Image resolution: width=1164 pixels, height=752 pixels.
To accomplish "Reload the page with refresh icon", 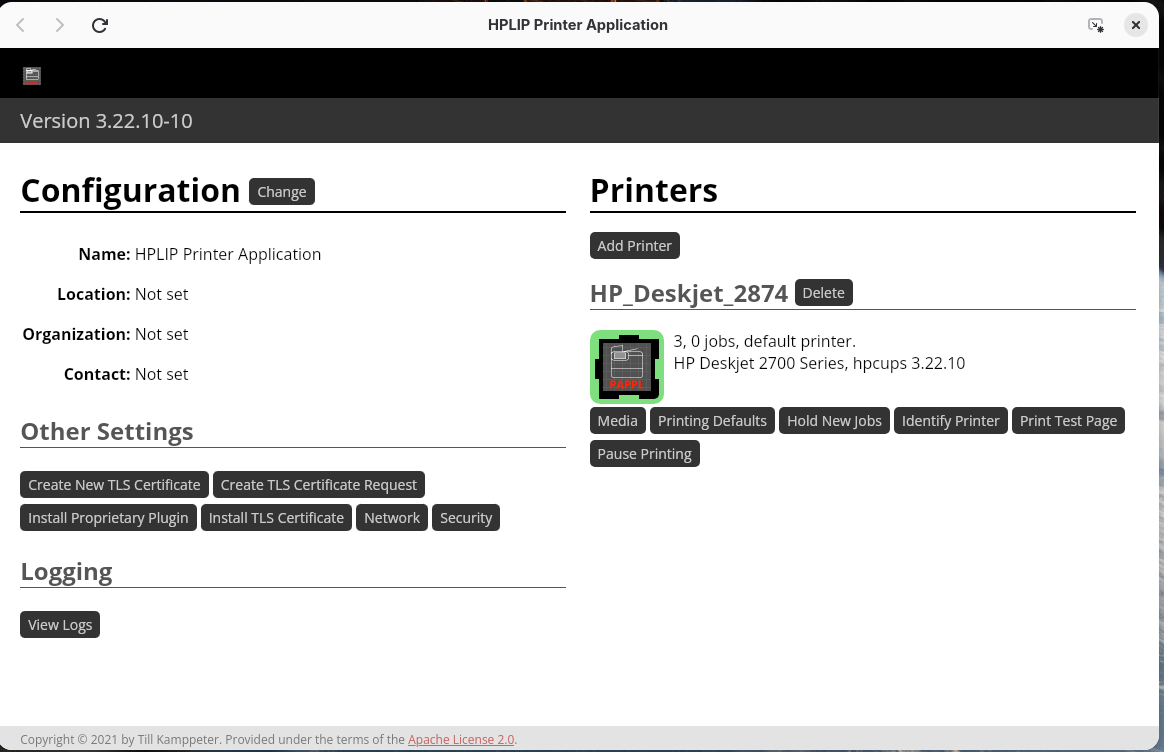I will (x=100, y=25).
